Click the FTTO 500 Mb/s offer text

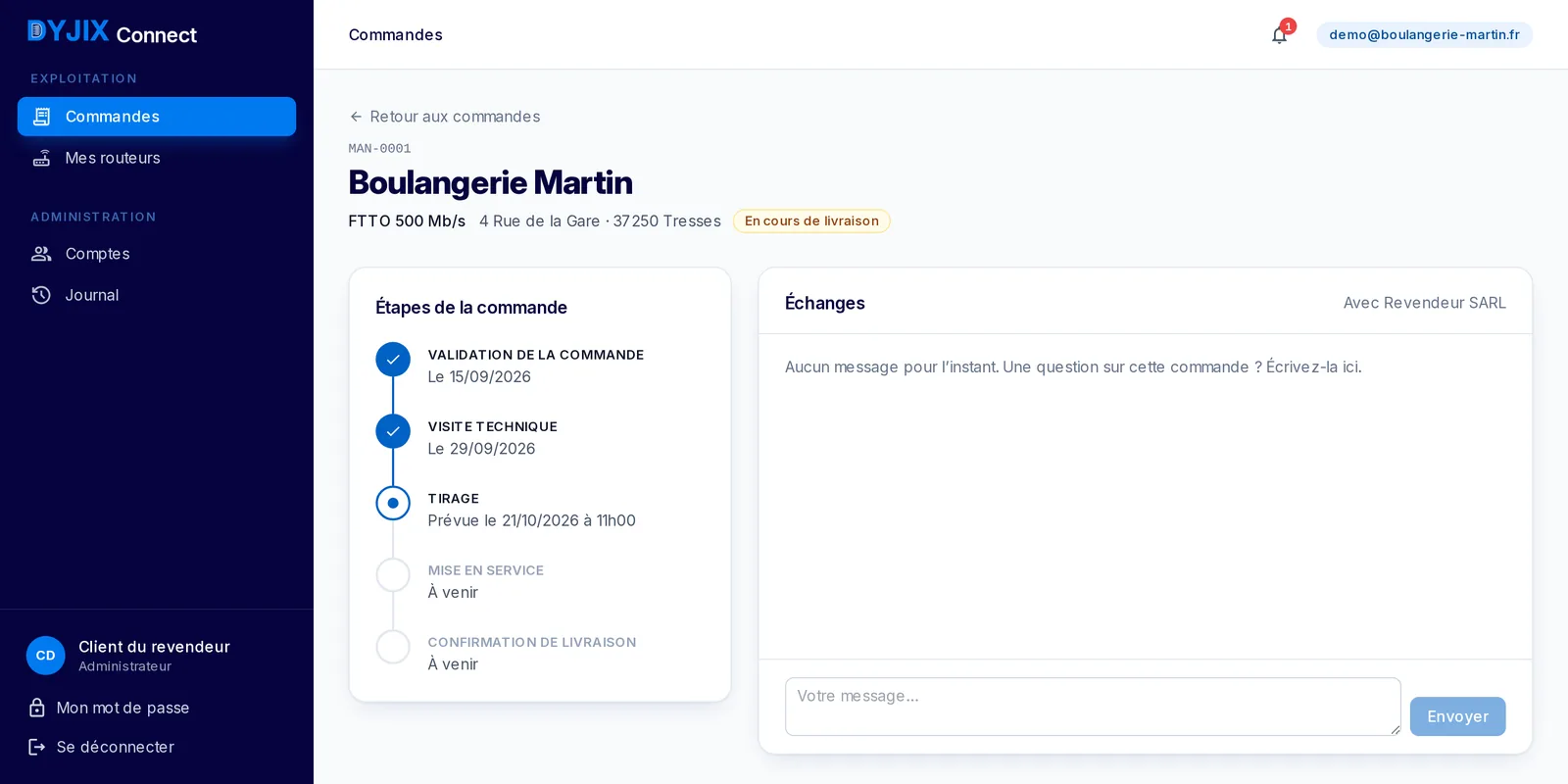click(407, 221)
